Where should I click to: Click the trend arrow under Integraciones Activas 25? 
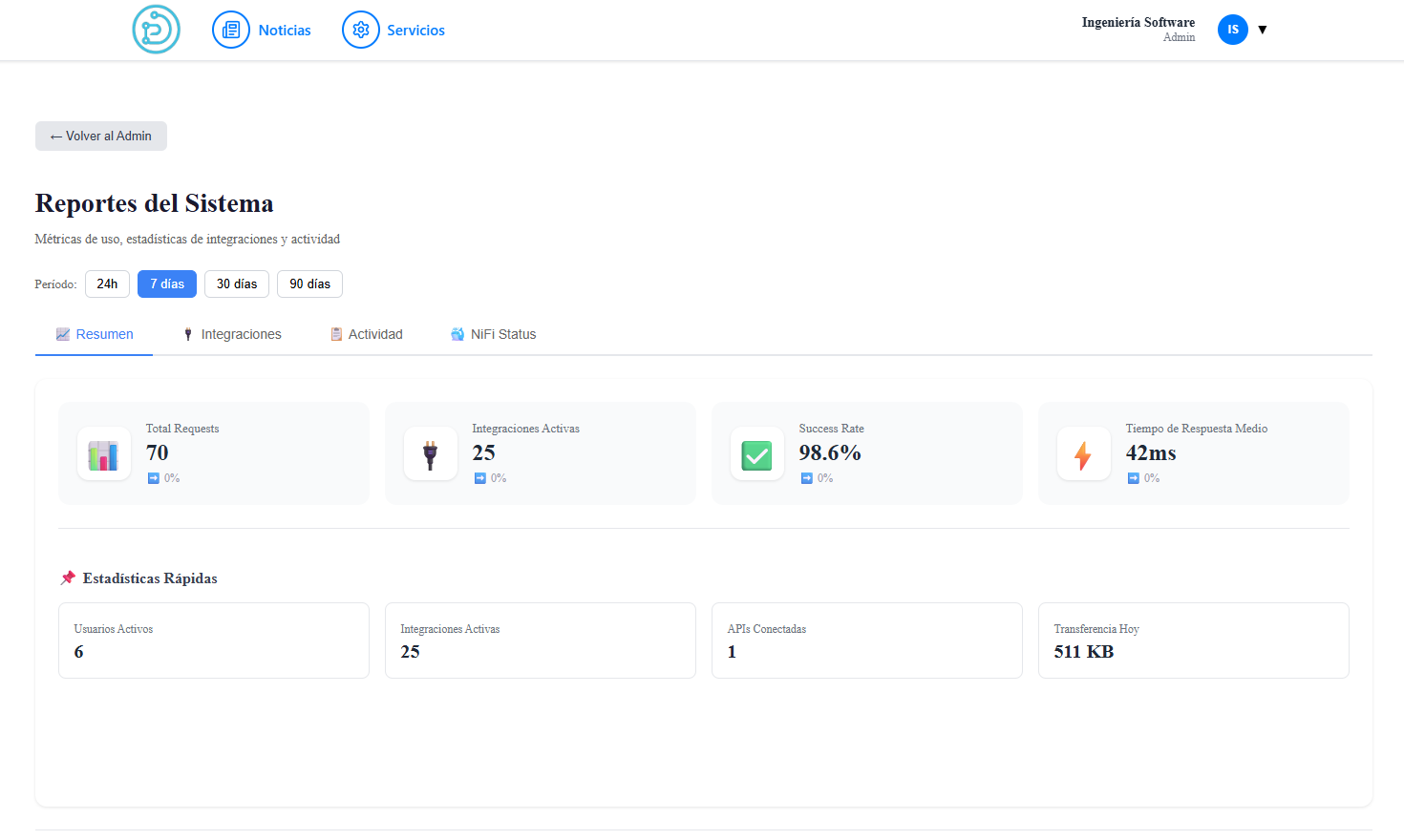click(x=479, y=478)
